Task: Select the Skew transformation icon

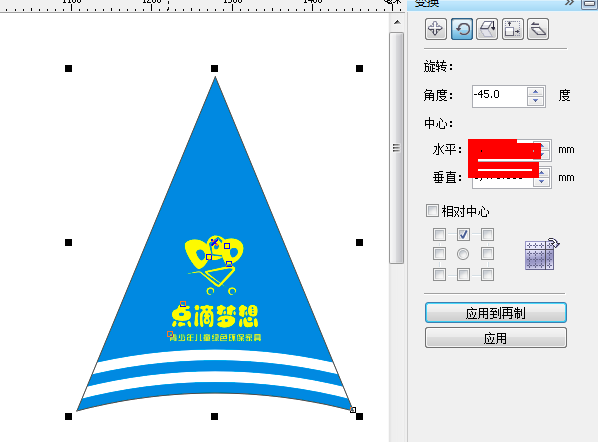Action: (538, 29)
